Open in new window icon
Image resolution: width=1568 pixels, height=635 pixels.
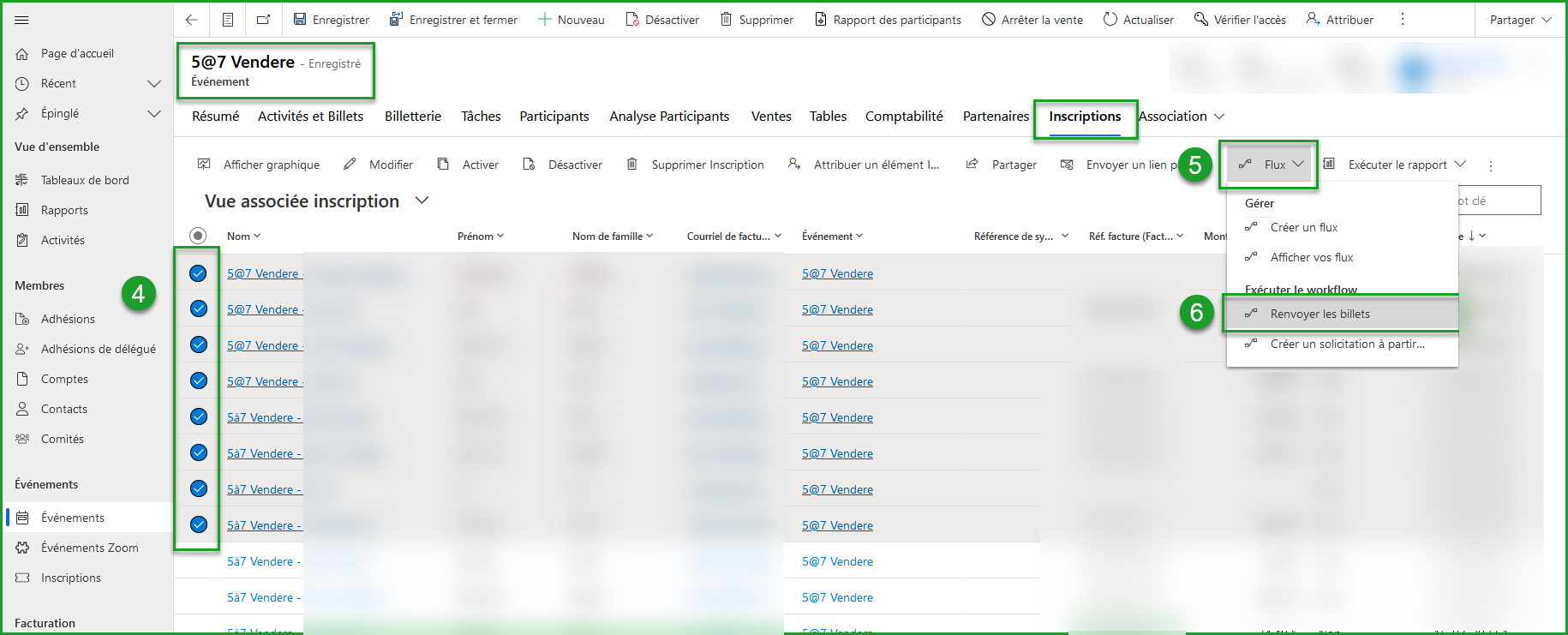point(263,20)
